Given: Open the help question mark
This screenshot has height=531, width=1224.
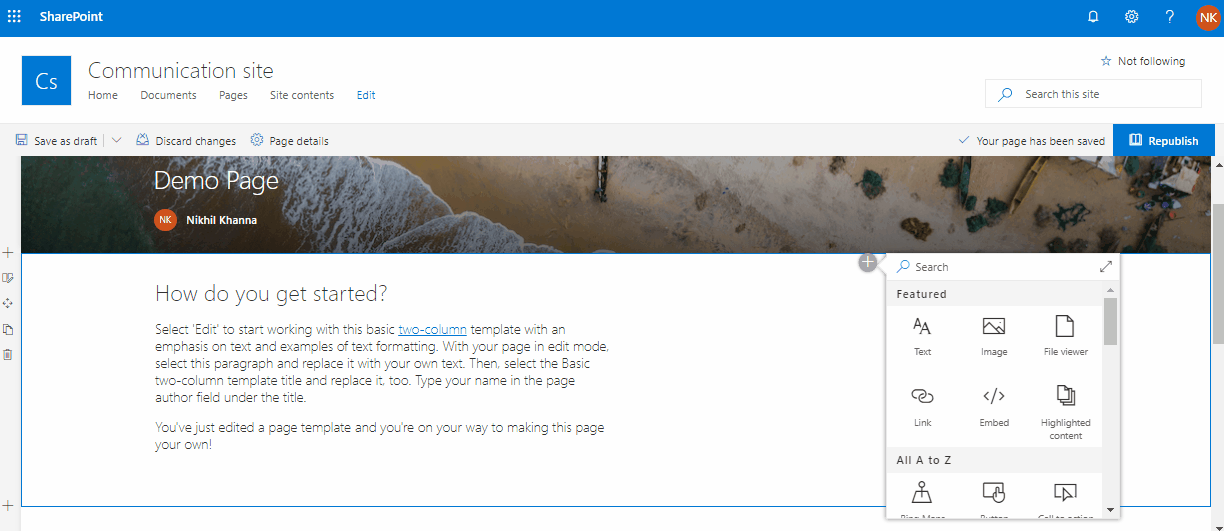Looking at the screenshot, I should point(1170,17).
